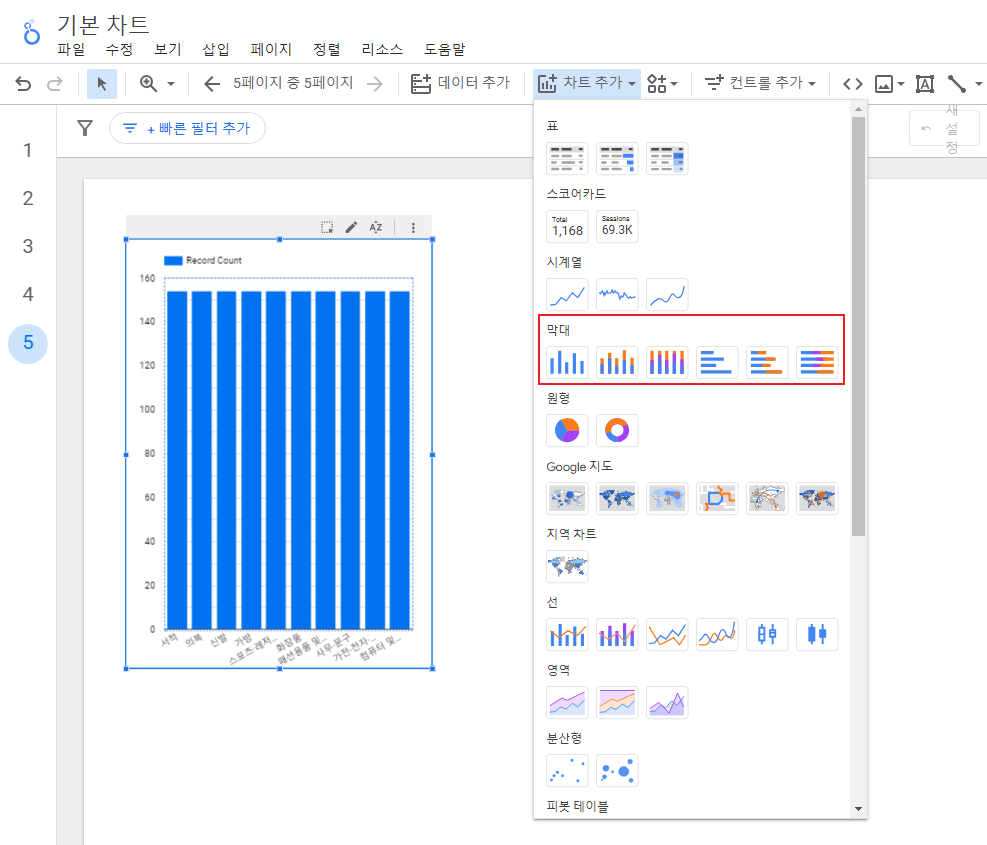Open community visualizations and components dropdown
987x845 pixels.
662,83
